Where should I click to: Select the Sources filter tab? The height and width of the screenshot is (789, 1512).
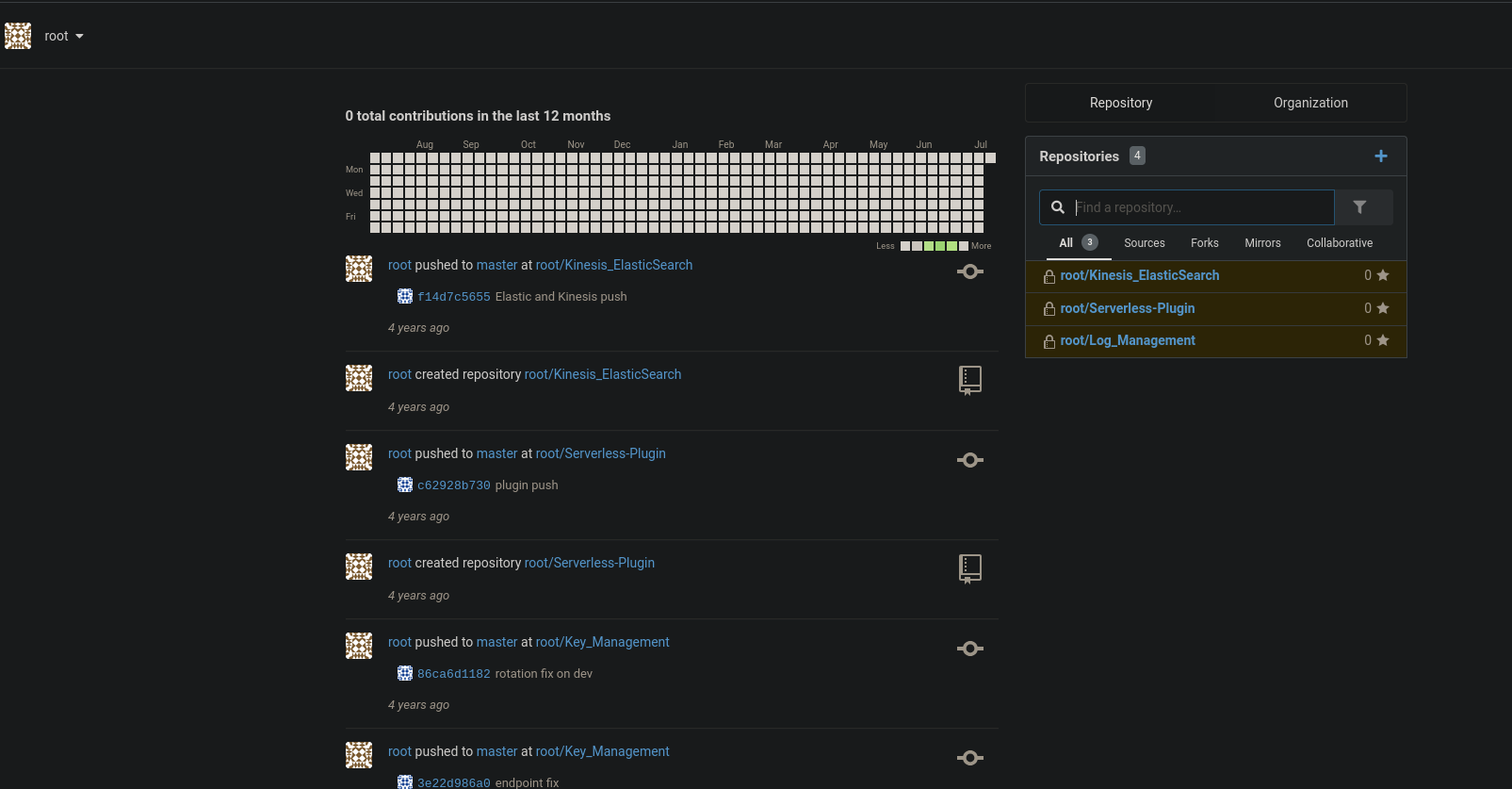coord(1145,243)
